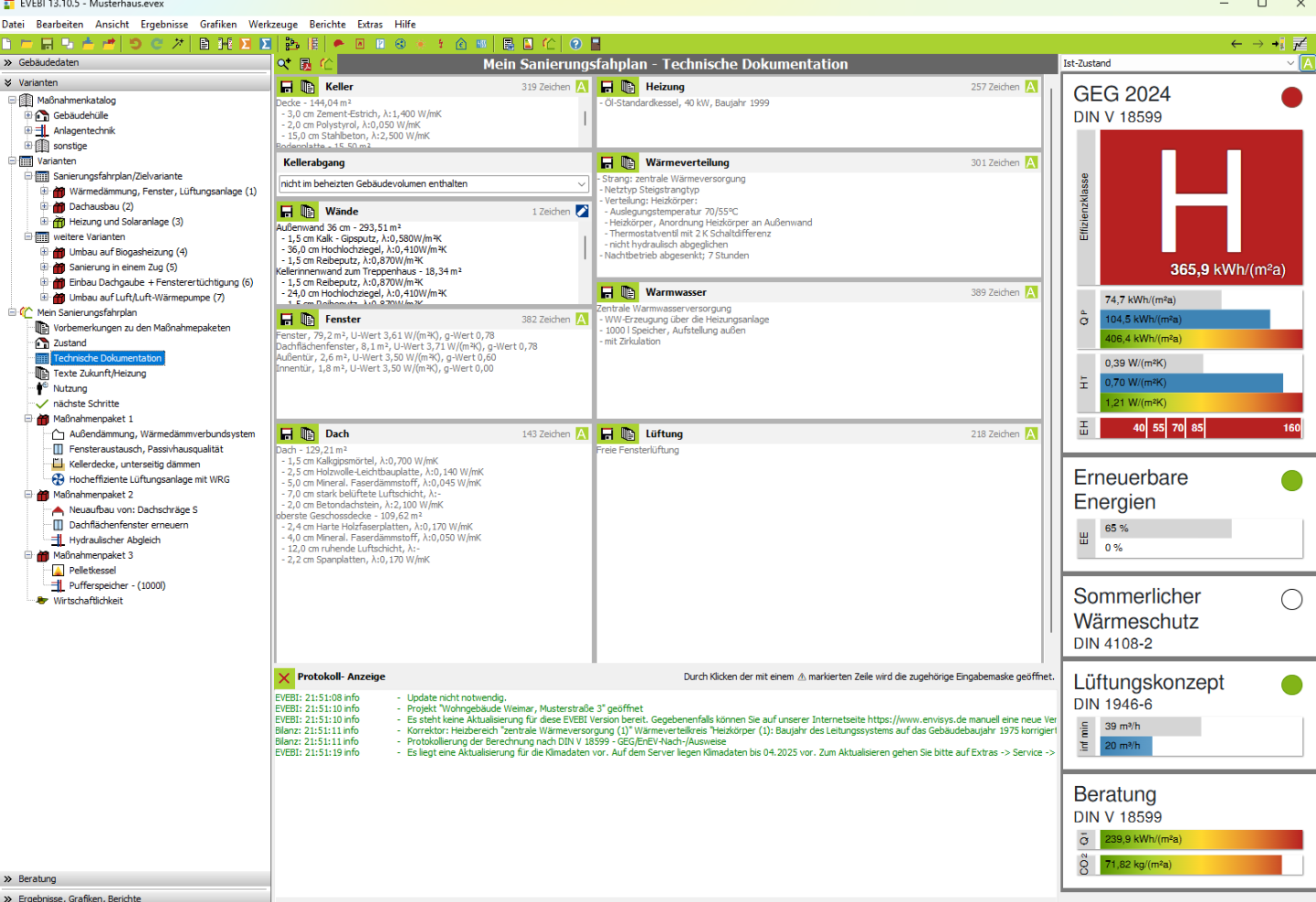Click the blue help question mark icon
The width and height of the screenshot is (1316, 902).
(575, 44)
